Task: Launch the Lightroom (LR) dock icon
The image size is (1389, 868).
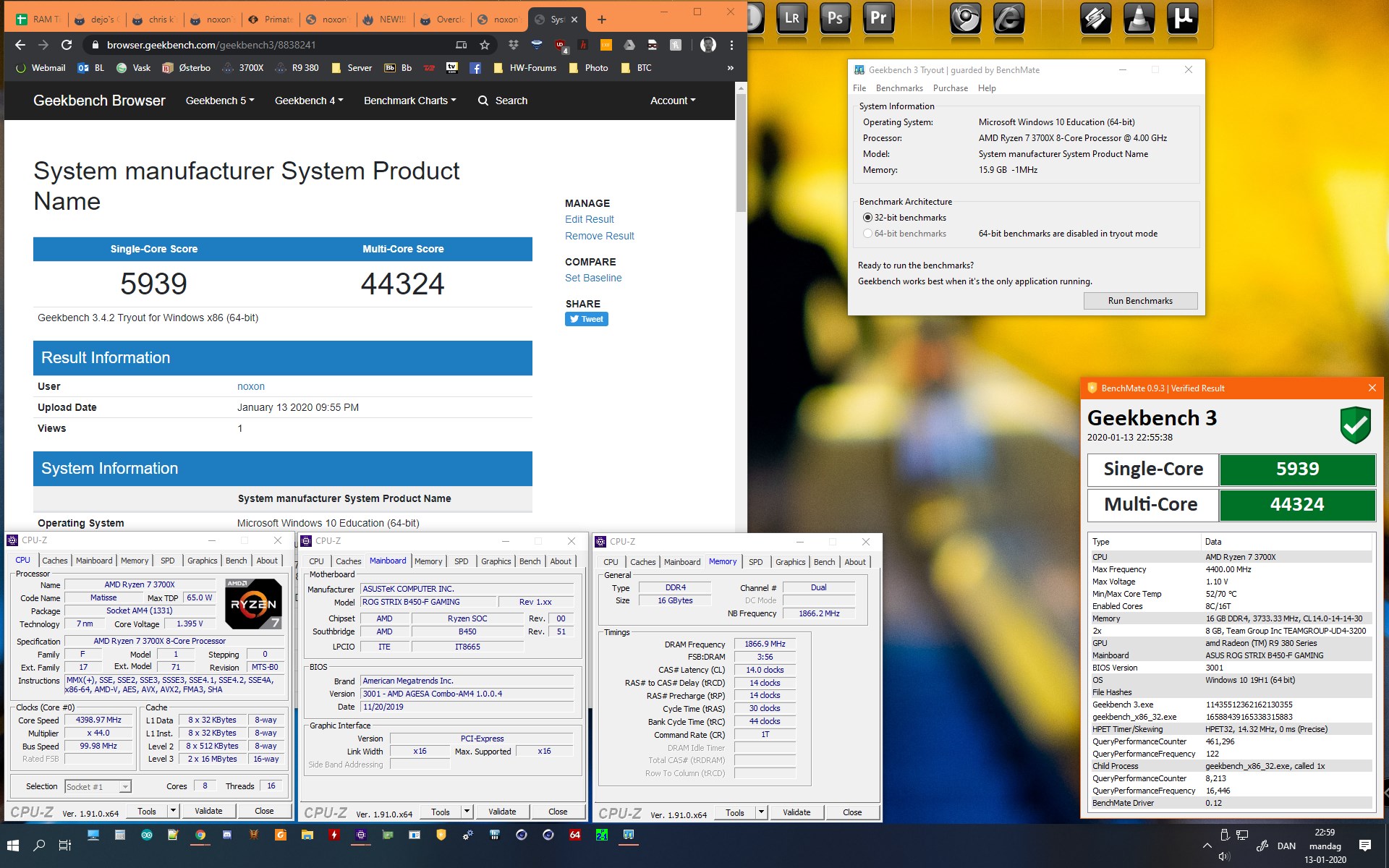Action: pos(791,18)
